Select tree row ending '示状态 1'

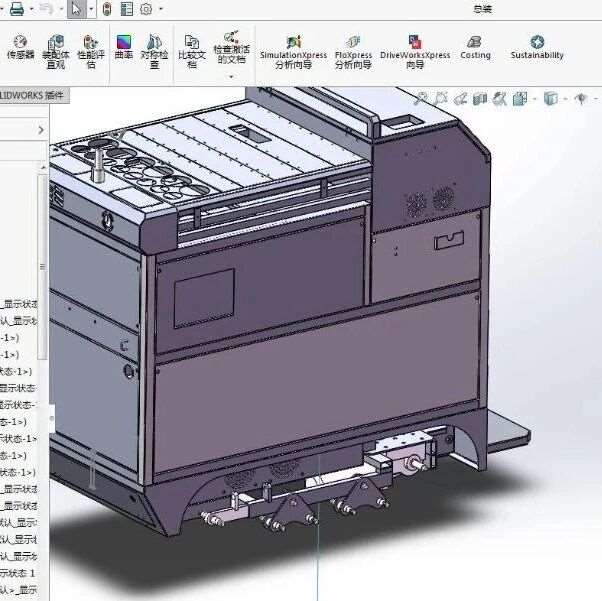tap(17, 573)
